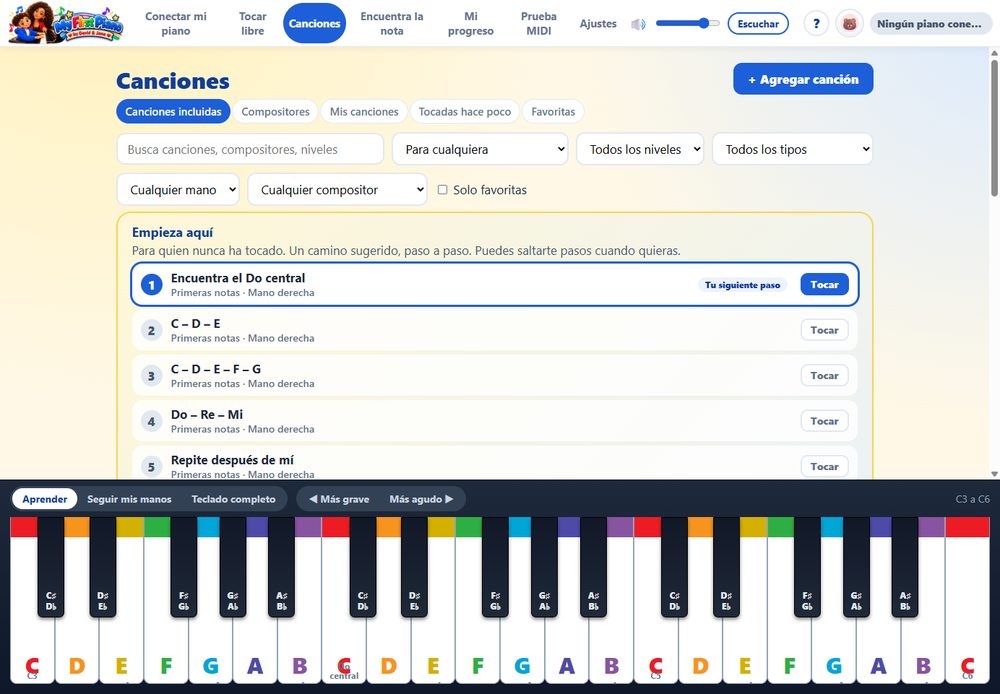Play the leftmost yellow E key
Viewport: 1000px width, 694px height.
[x=121, y=644]
